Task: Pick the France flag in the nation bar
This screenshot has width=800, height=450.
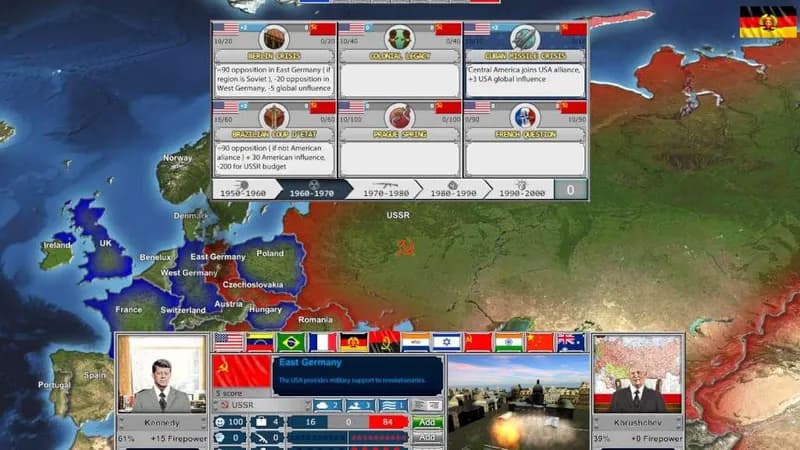Action: (x=322, y=342)
